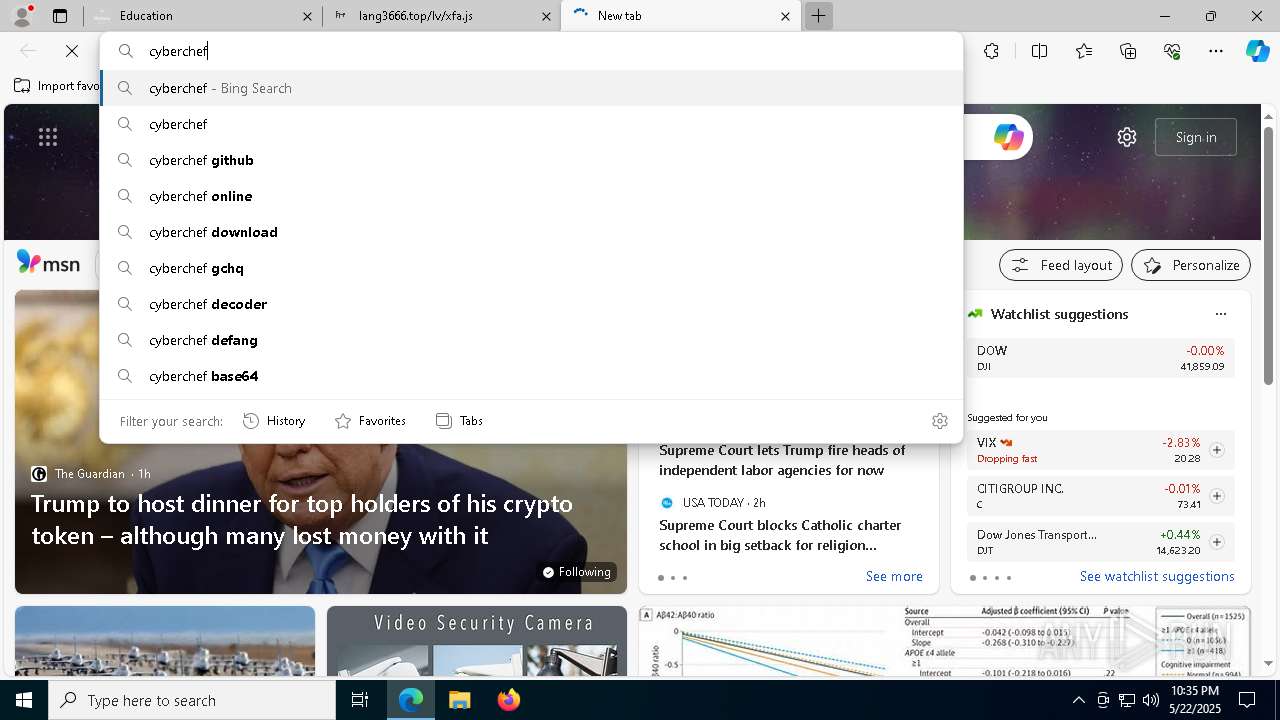The height and width of the screenshot is (720, 1280).
Task: Click the Copilot logo in search box
Action: (1008, 137)
